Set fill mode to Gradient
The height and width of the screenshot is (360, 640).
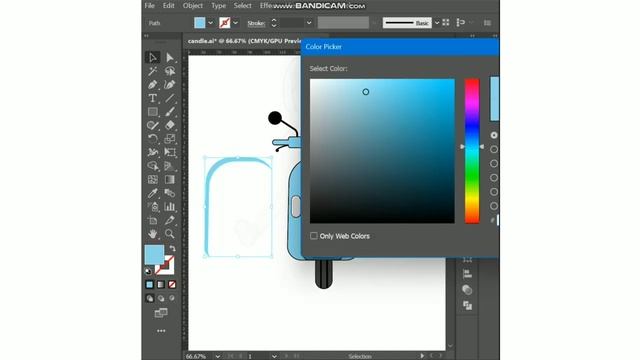point(161,284)
